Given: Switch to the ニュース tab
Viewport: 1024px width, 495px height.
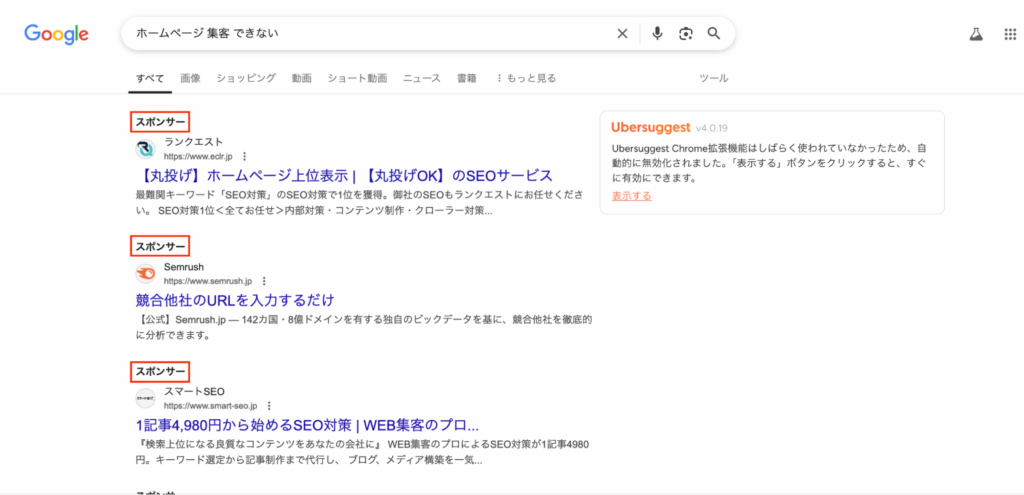Looking at the screenshot, I should coord(422,78).
